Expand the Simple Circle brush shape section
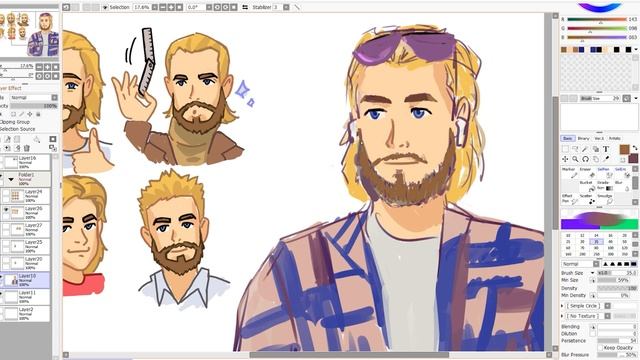Screen dimensions: 640x360 tap(562, 306)
